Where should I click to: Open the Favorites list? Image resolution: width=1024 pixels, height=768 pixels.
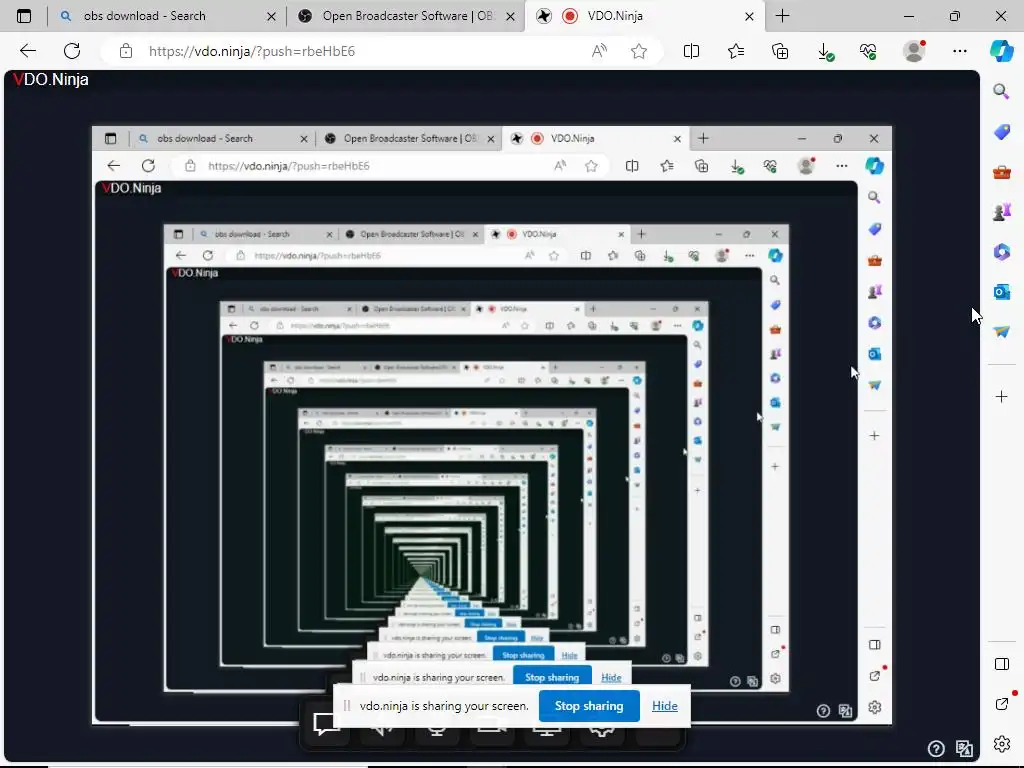tap(736, 51)
